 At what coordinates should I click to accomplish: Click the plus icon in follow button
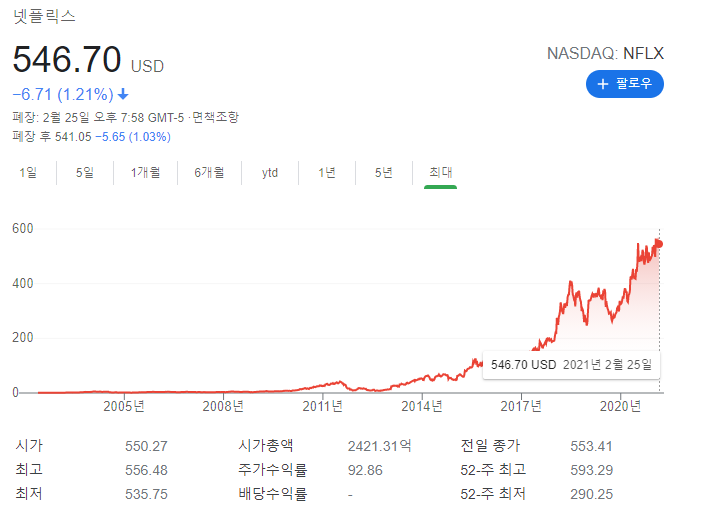coord(603,84)
